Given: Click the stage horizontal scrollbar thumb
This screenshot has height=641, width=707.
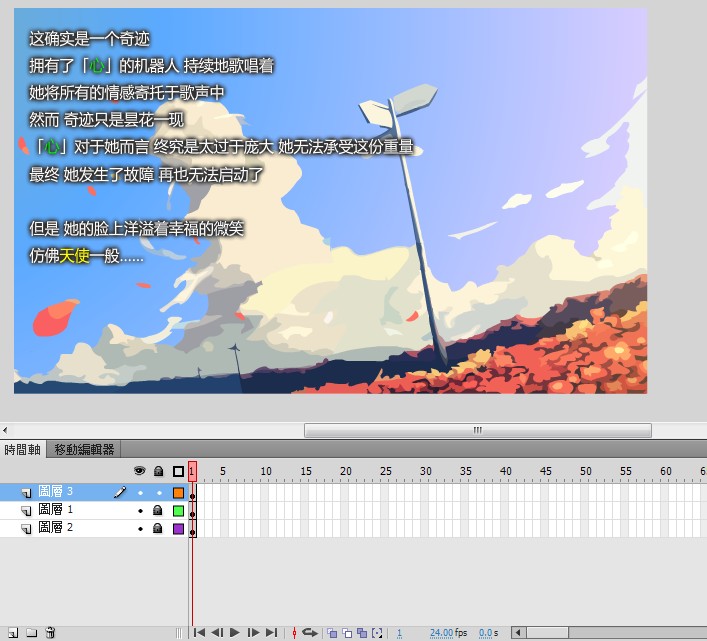Looking at the screenshot, I should tap(477, 430).
